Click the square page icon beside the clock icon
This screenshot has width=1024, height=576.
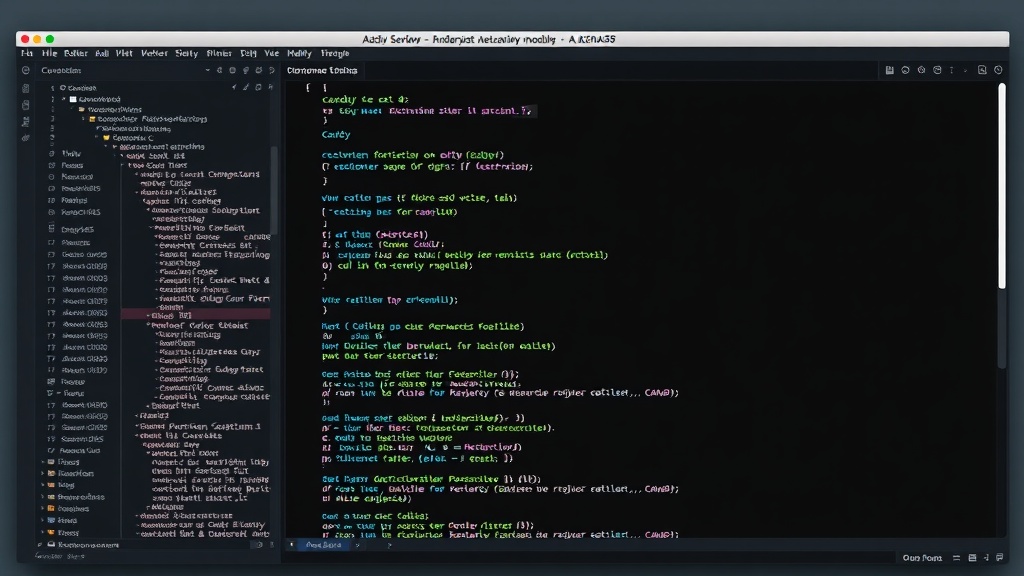point(982,70)
